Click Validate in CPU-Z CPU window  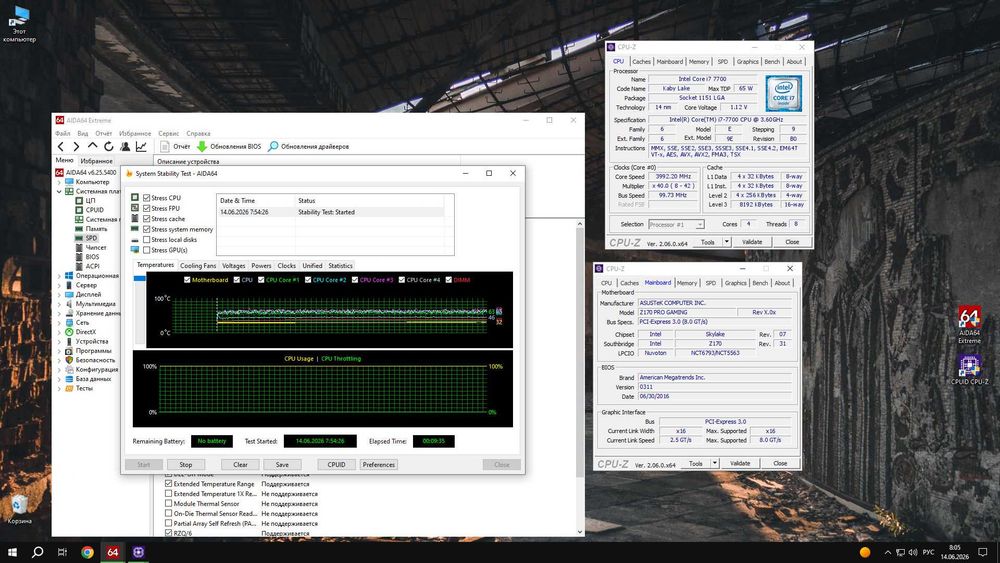point(752,242)
